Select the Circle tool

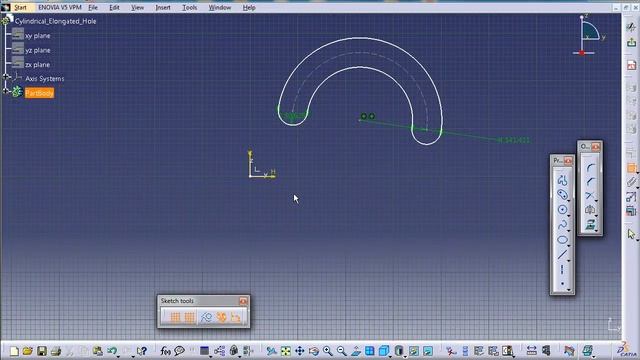click(562, 210)
